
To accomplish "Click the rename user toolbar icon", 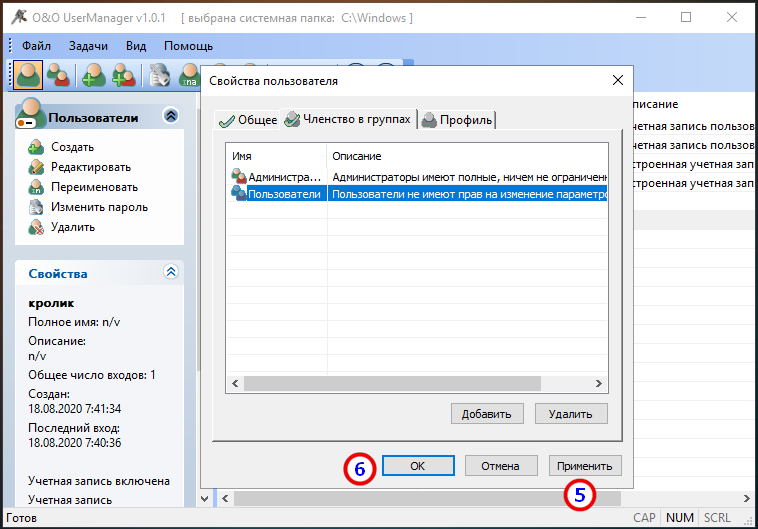I will (x=189, y=75).
